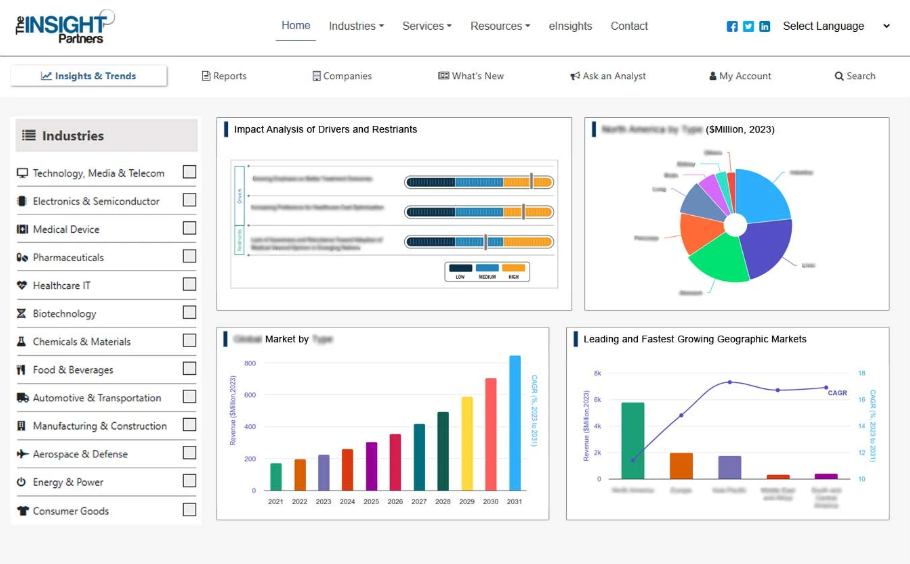Screen dimensions: 910x564
Task: Click the Automotive & Transportation truck icon
Action: (23, 398)
